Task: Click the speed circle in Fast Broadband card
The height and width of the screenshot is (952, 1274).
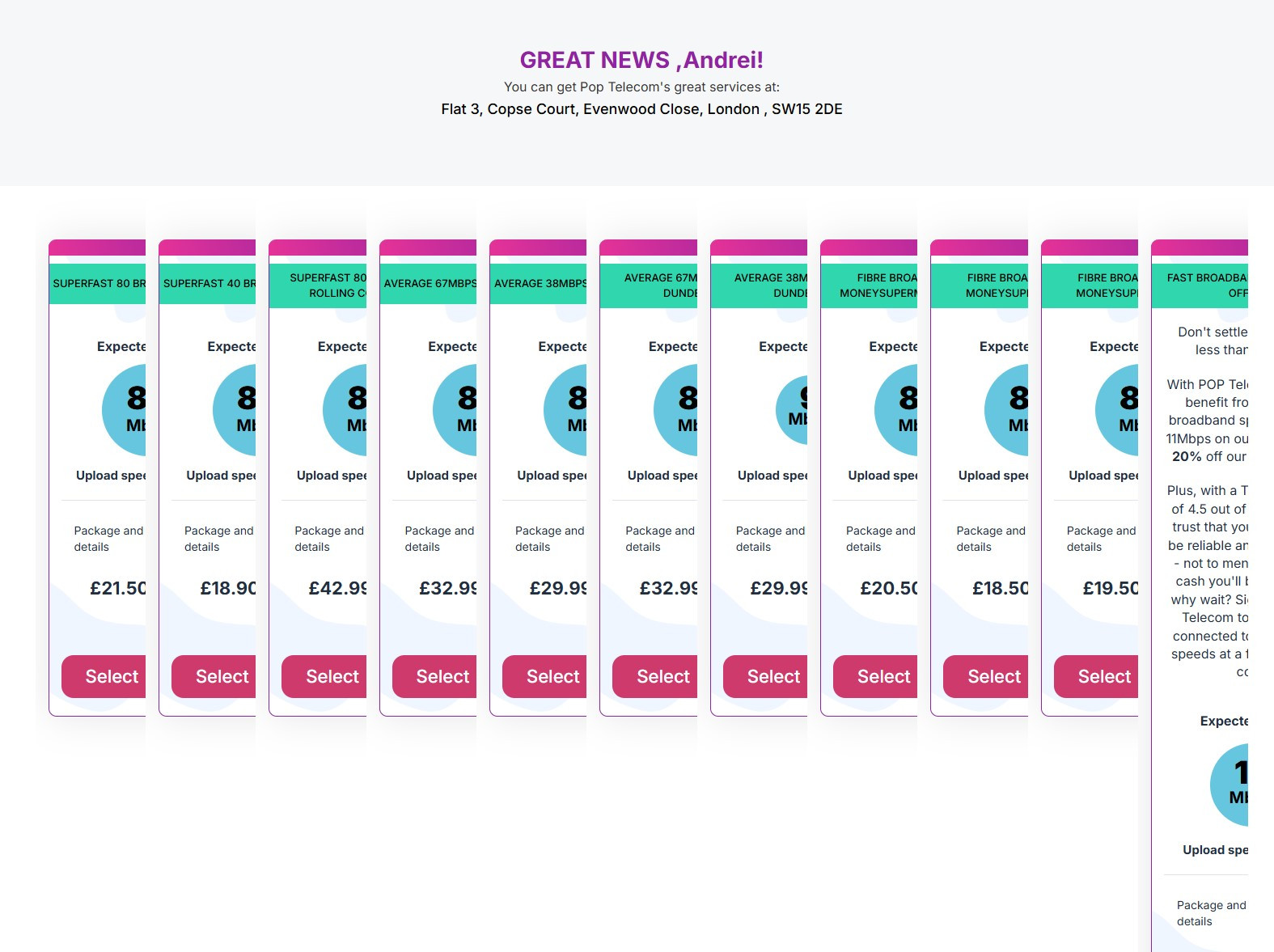Action: tap(1230, 785)
